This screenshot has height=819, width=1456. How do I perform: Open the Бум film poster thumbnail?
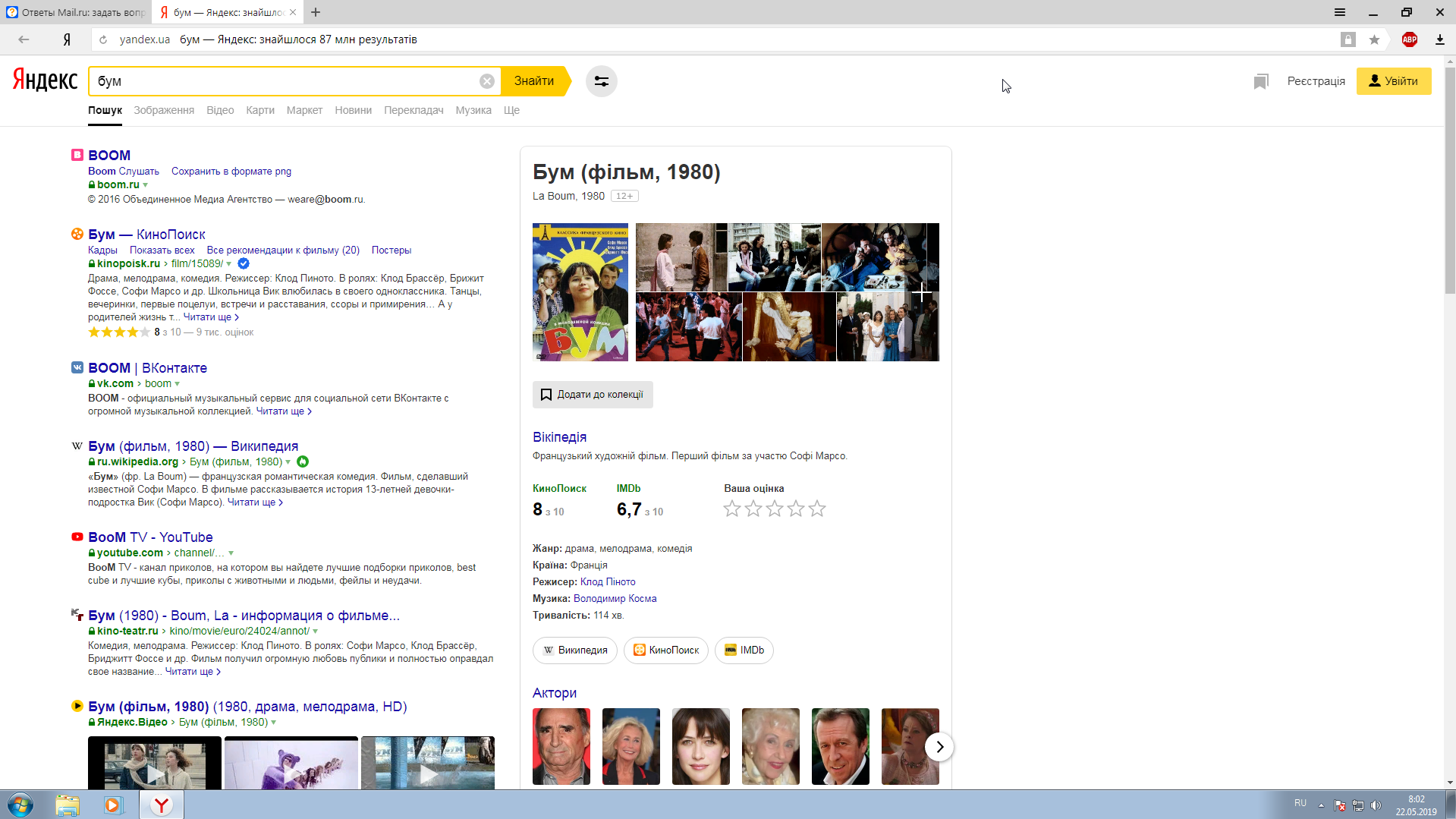click(580, 292)
